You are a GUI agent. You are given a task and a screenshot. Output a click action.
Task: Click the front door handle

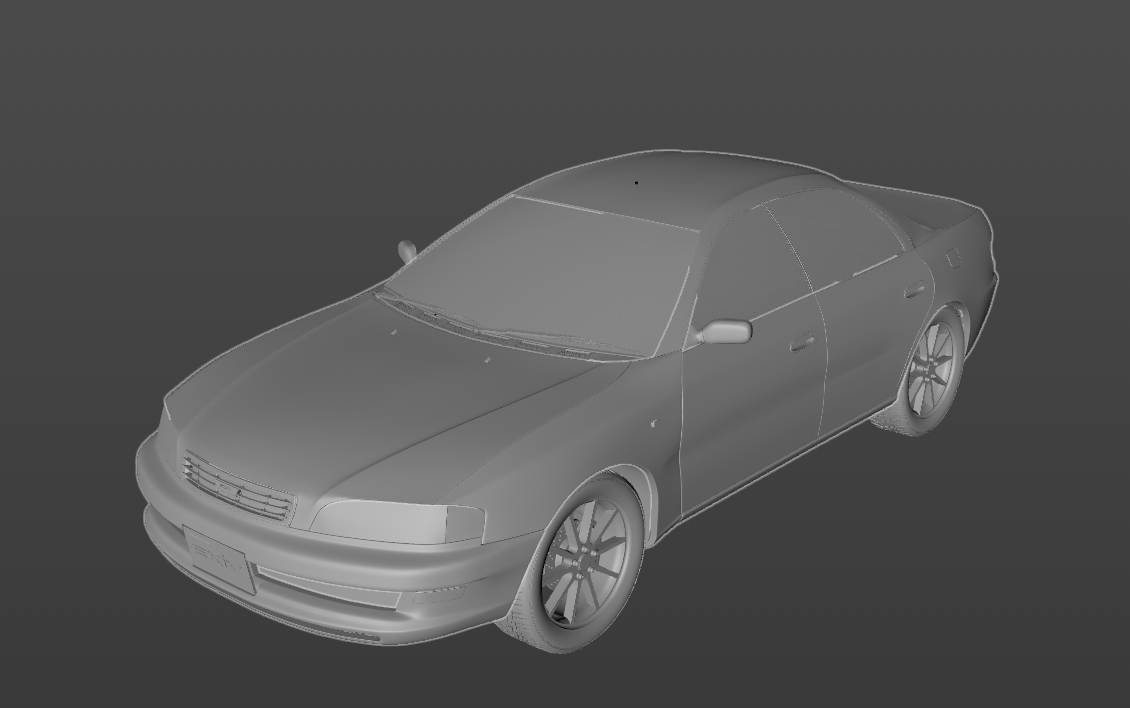(x=801, y=342)
